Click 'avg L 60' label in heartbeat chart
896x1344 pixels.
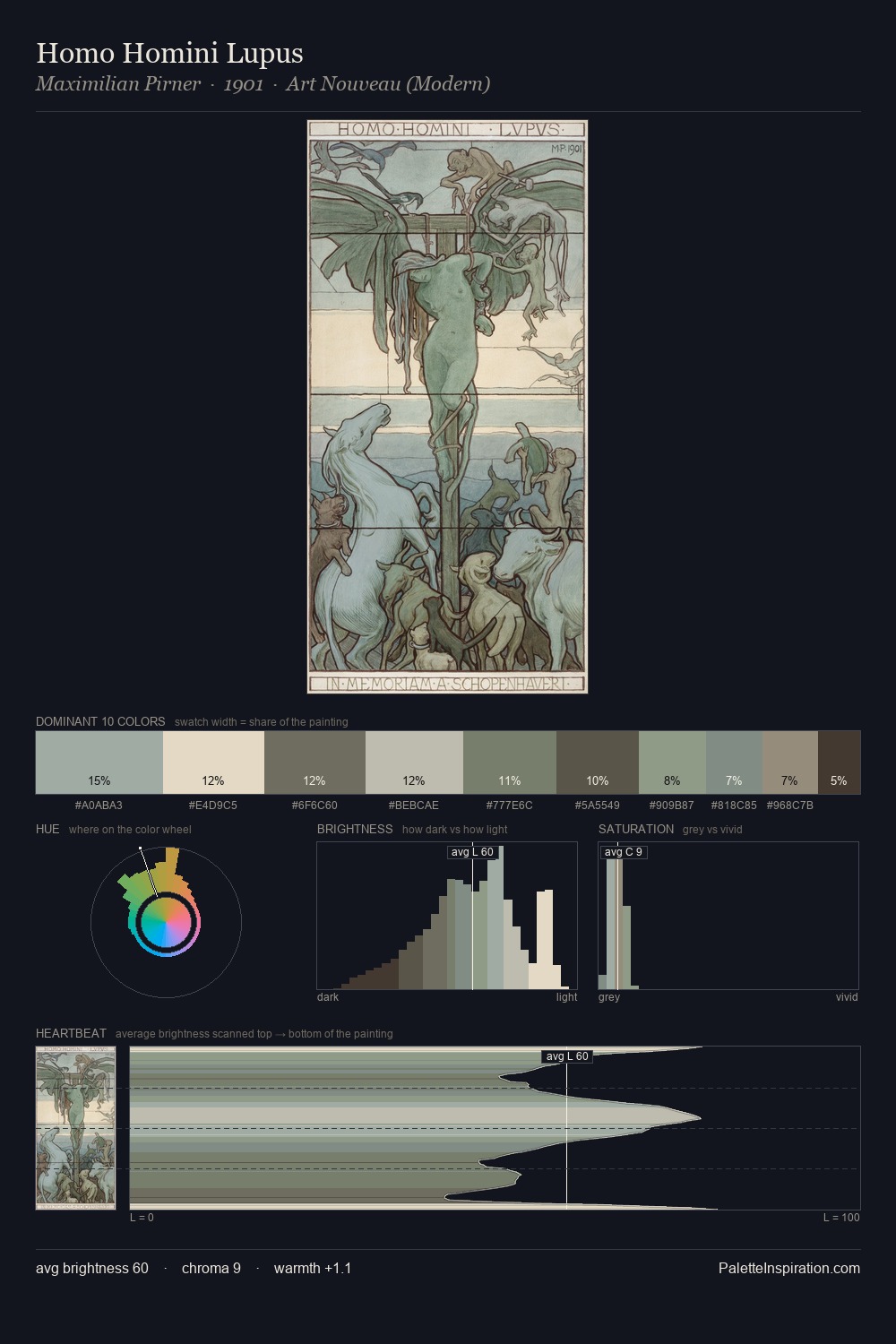tap(567, 1056)
